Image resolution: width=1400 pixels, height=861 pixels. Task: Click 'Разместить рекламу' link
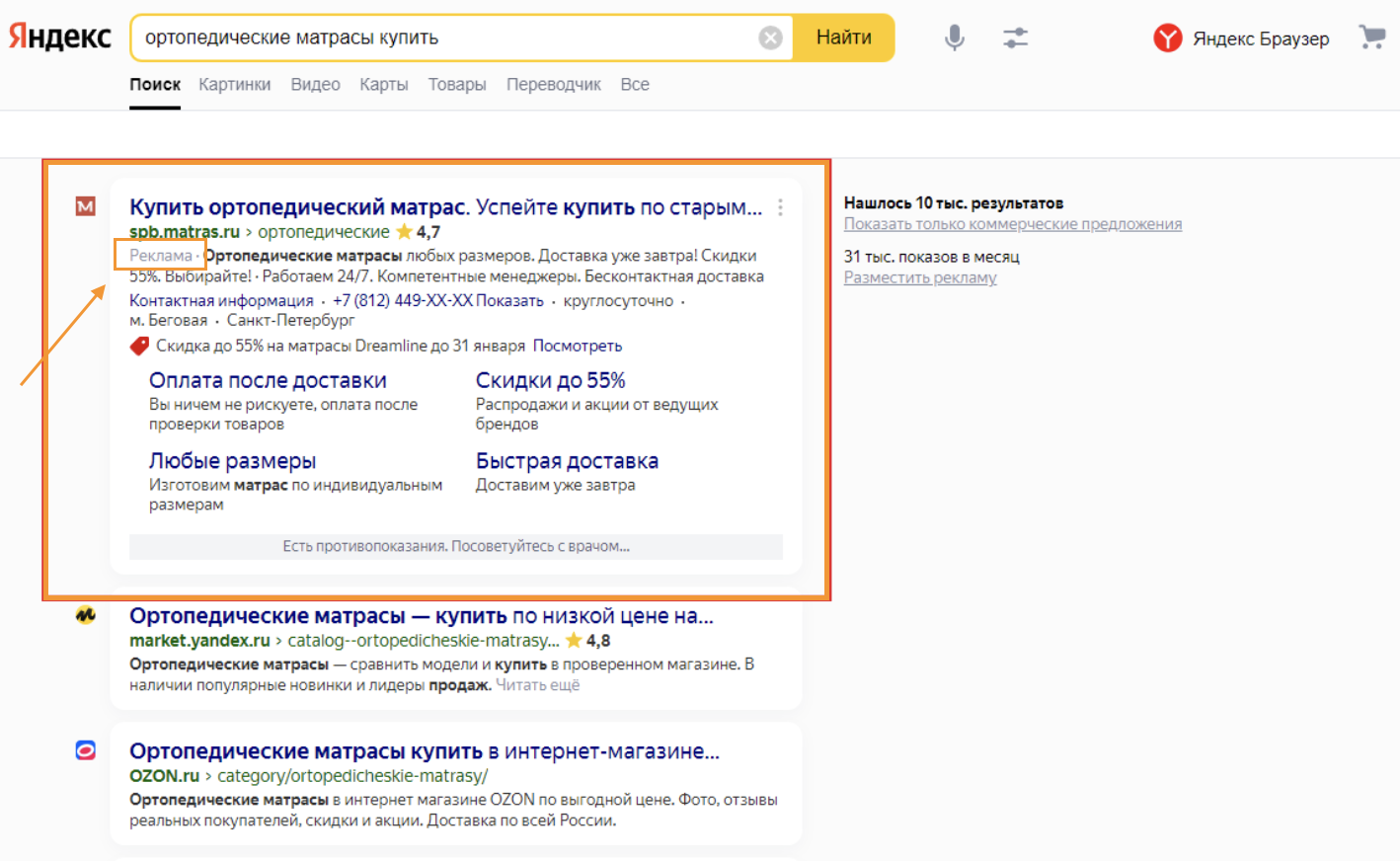[x=920, y=277]
